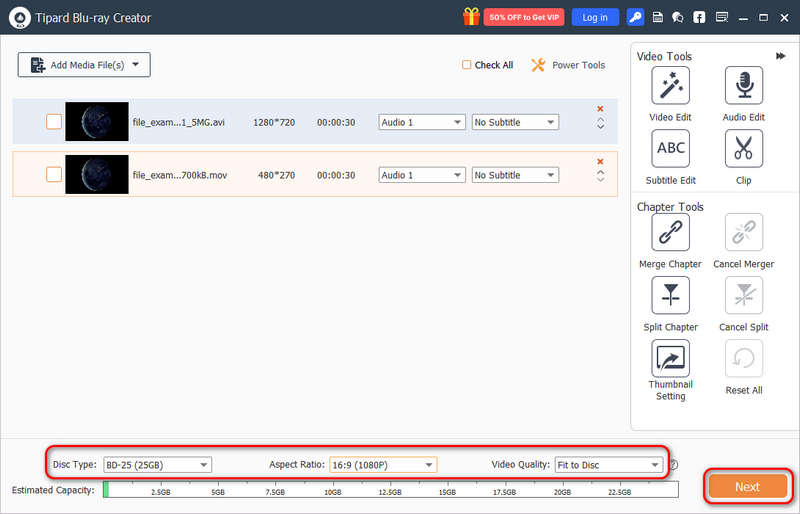Viewport: 800px width, 514px height.
Task: Remove the file_exam...1_5MG.avi file with red X
Action: coord(601,109)
